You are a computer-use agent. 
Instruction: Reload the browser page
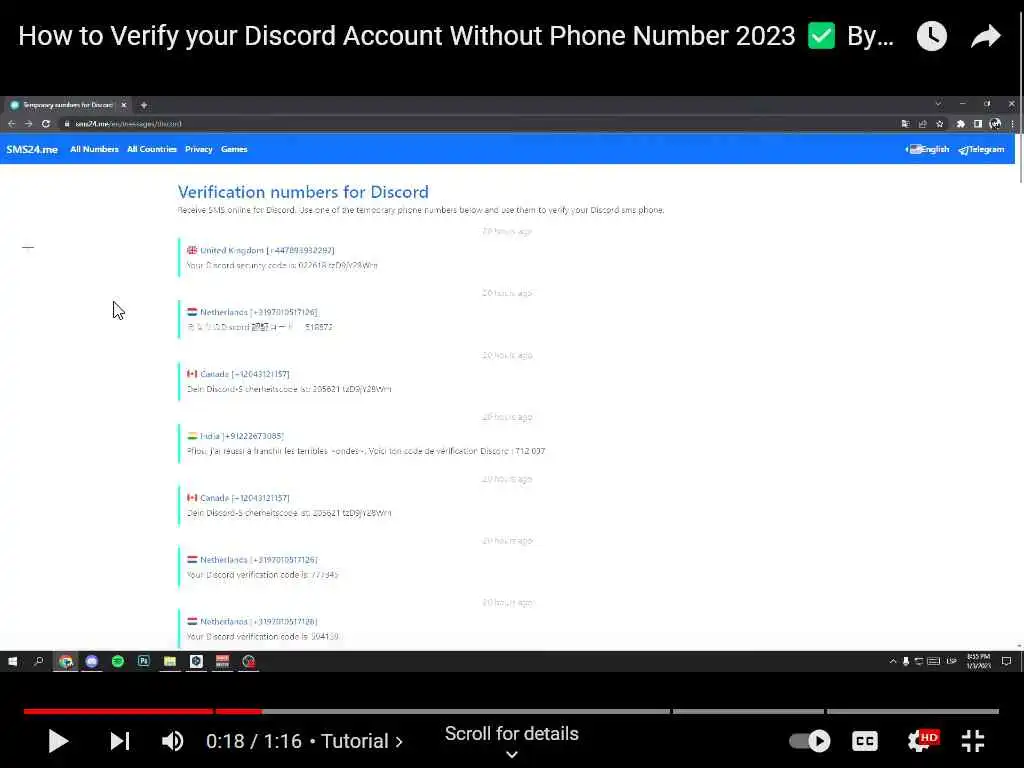[46, 123]
